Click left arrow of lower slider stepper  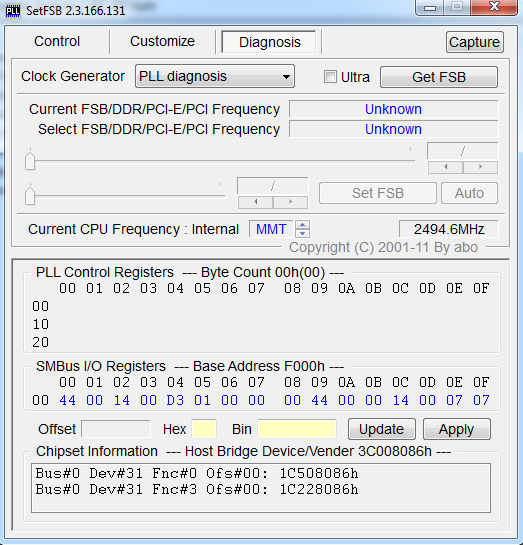pos(256,202)
